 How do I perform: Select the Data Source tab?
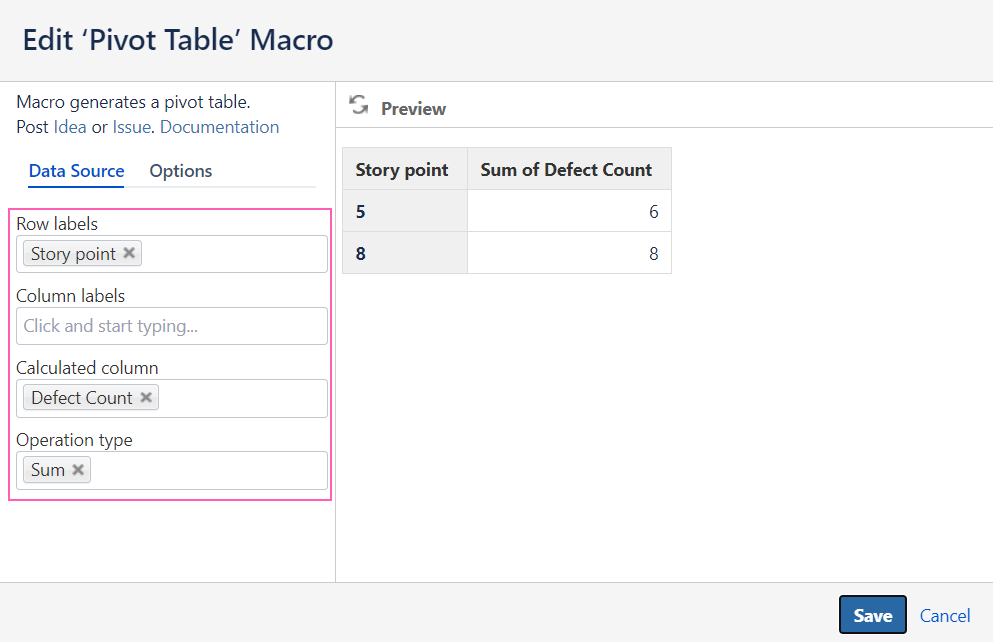click(76, 171)
